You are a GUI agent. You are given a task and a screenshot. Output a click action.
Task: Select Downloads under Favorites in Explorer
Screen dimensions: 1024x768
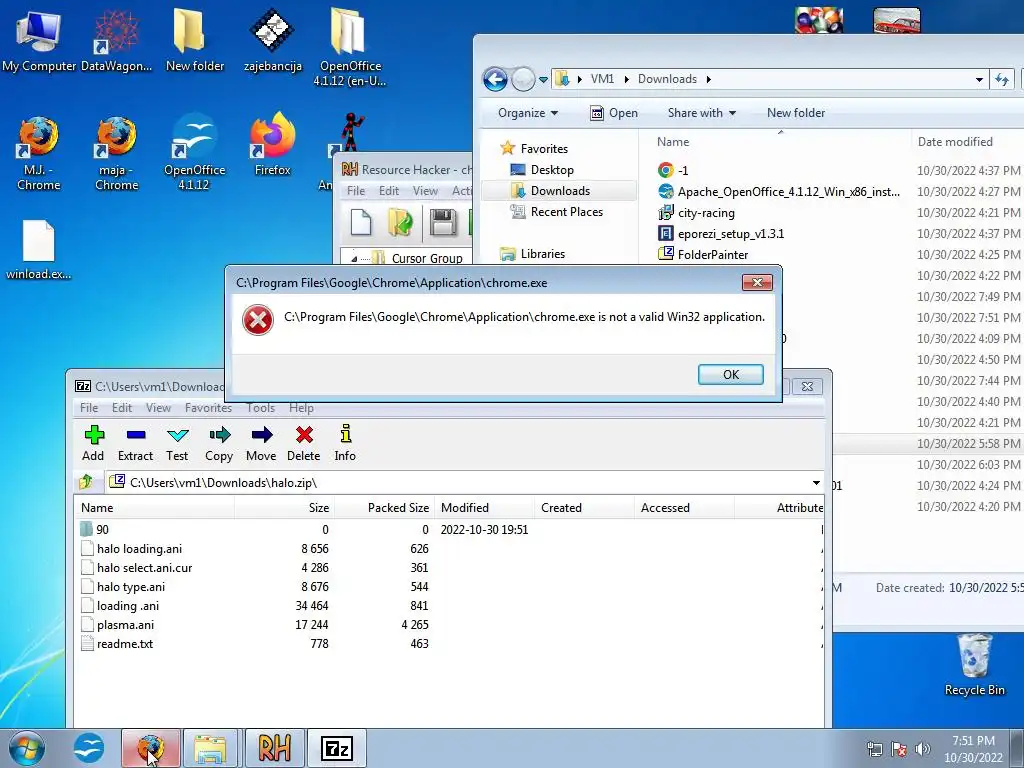click(x=560, y=191)
